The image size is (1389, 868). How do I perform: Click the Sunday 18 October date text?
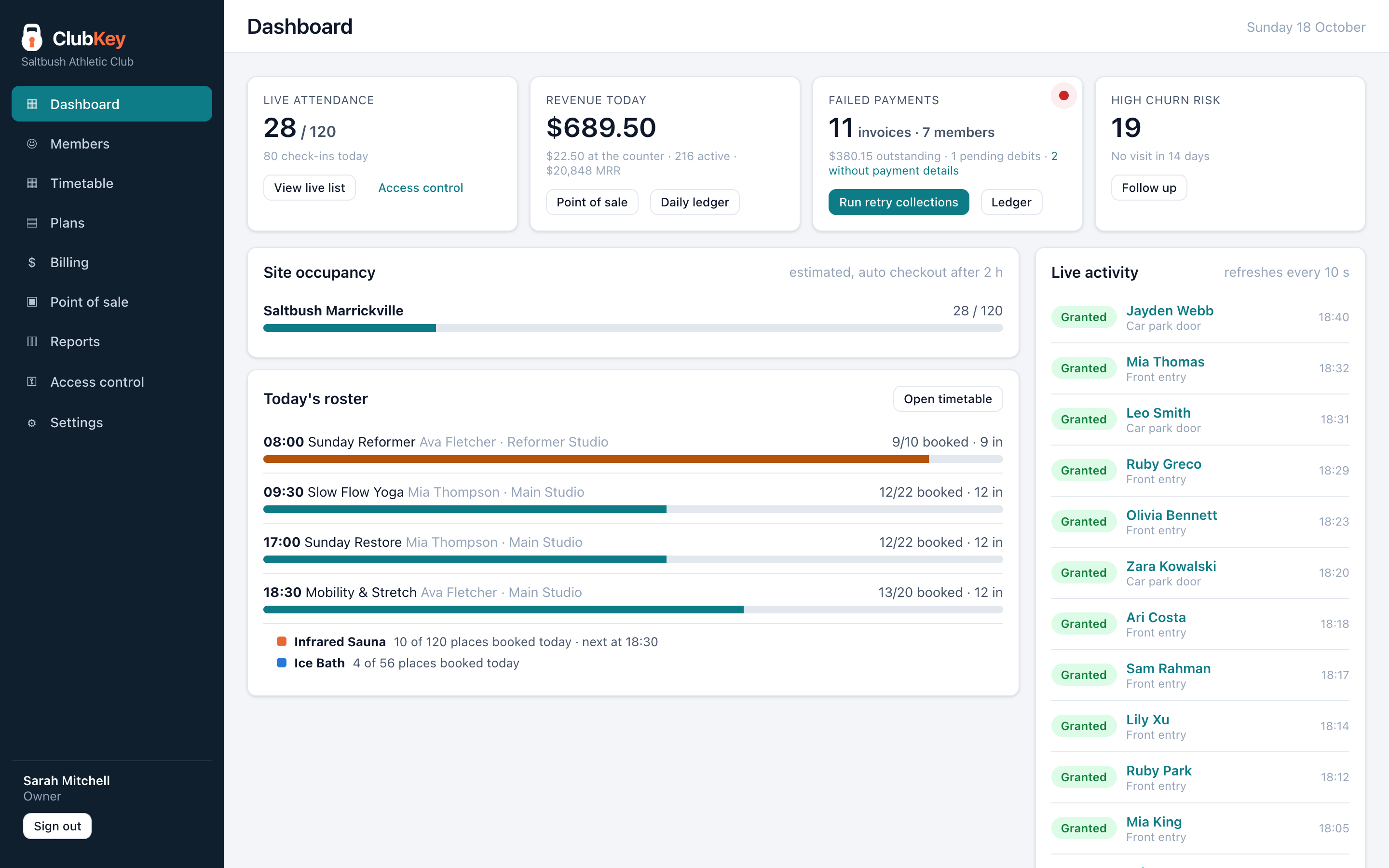coord(1306,27)
